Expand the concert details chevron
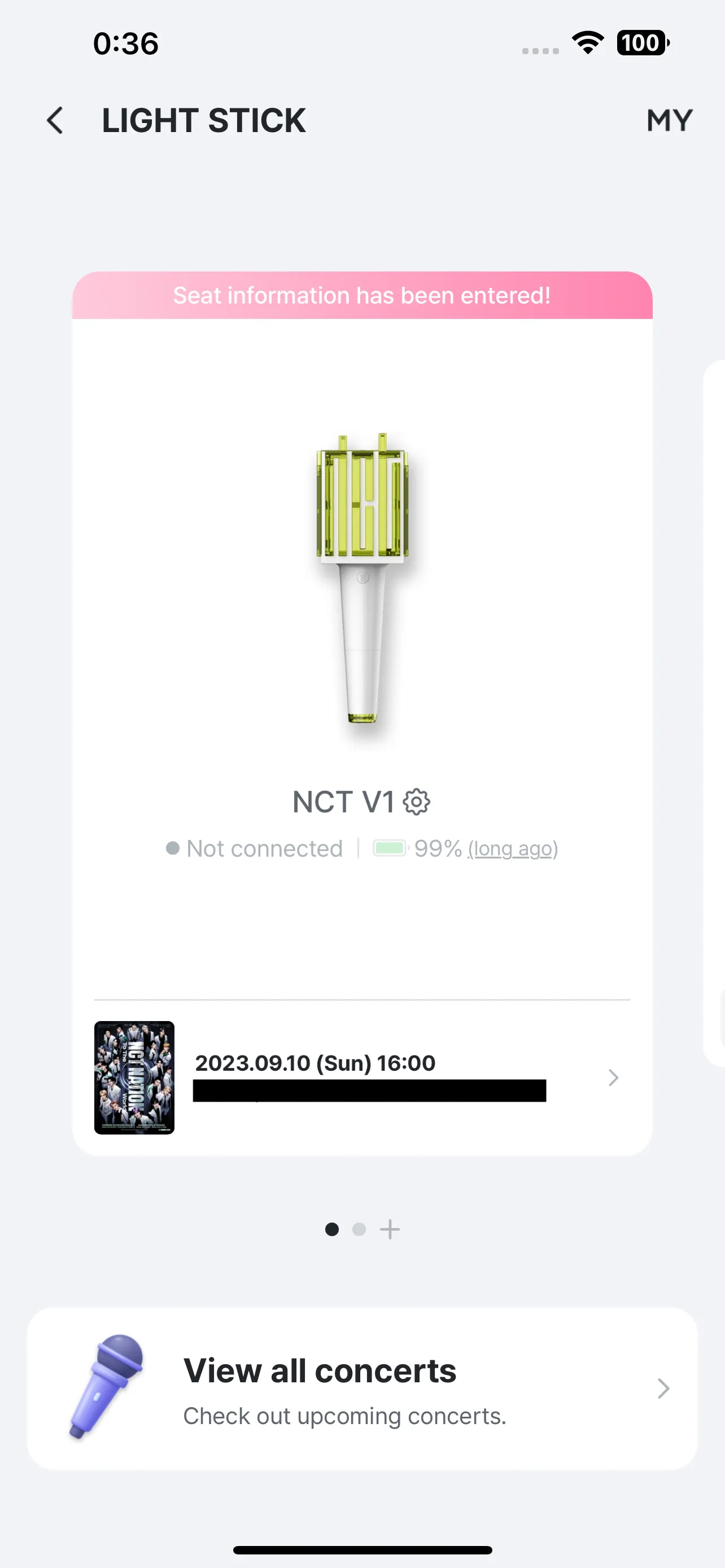The width and height of the screenshot is (725, 1568). pyautogui.click(x=613, y=1078)
